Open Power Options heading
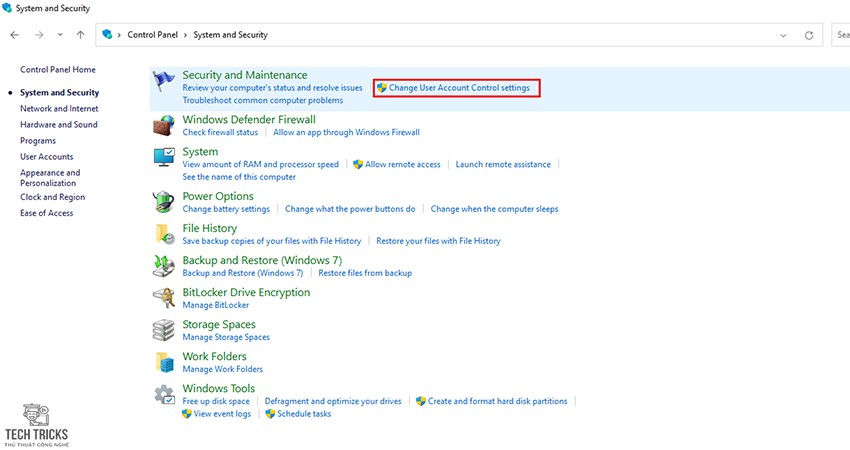This screenshot has height=450, width=850. pos(218,196)
